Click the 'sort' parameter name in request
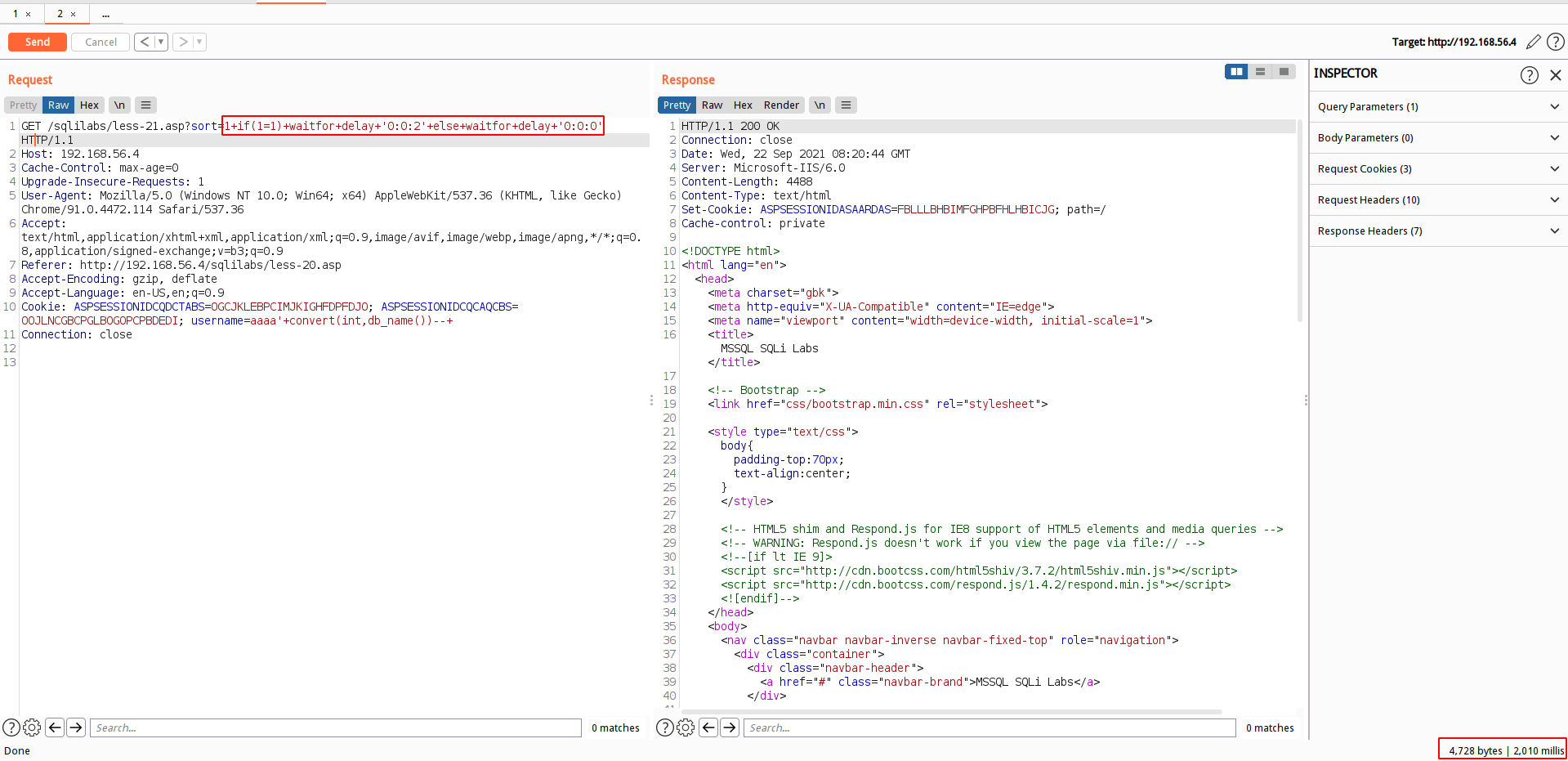Image resolution: width=1568 pixels, height=761 pixels. [203, 126]
